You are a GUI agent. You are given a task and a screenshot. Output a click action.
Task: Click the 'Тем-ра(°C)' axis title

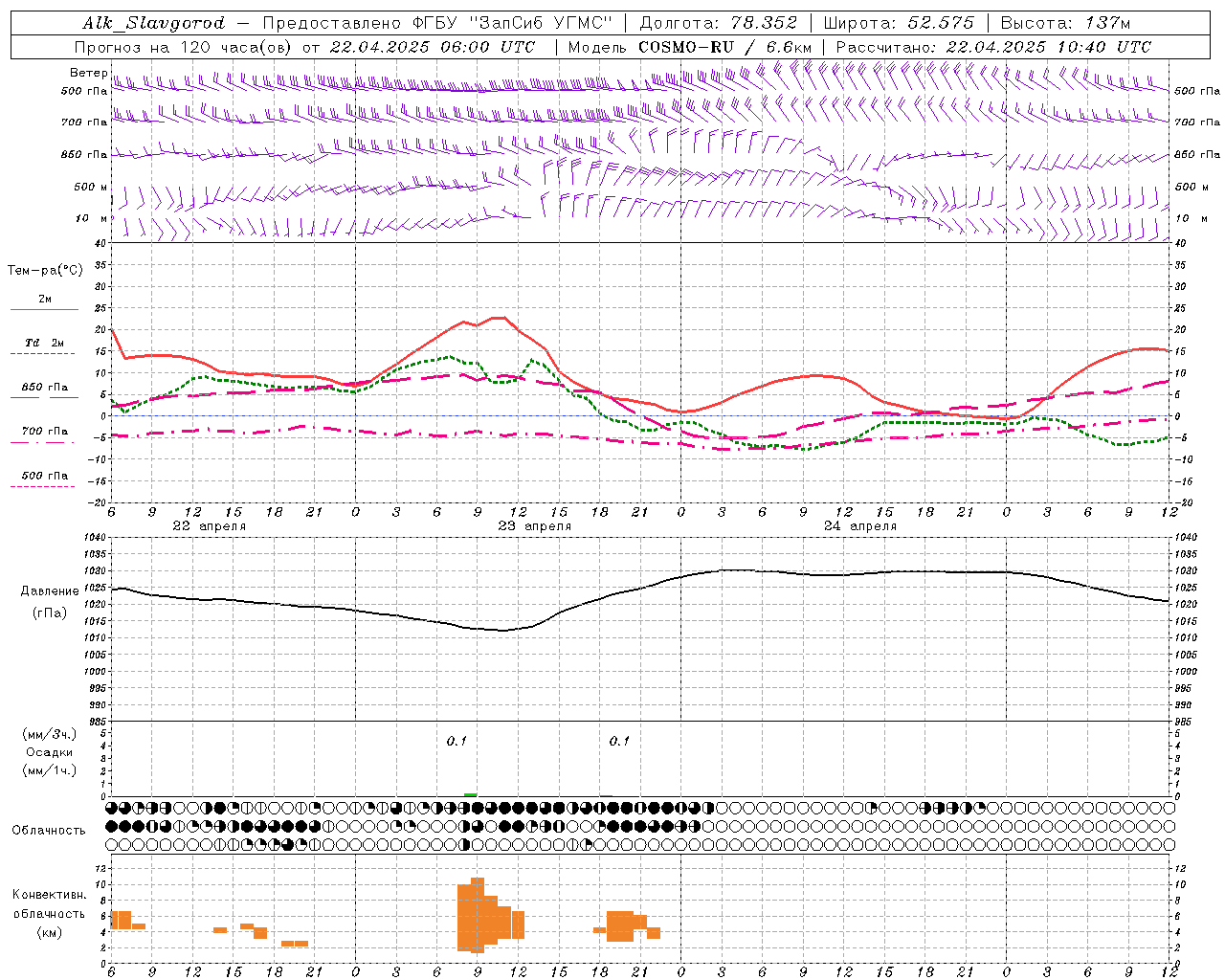pos(45,271)
